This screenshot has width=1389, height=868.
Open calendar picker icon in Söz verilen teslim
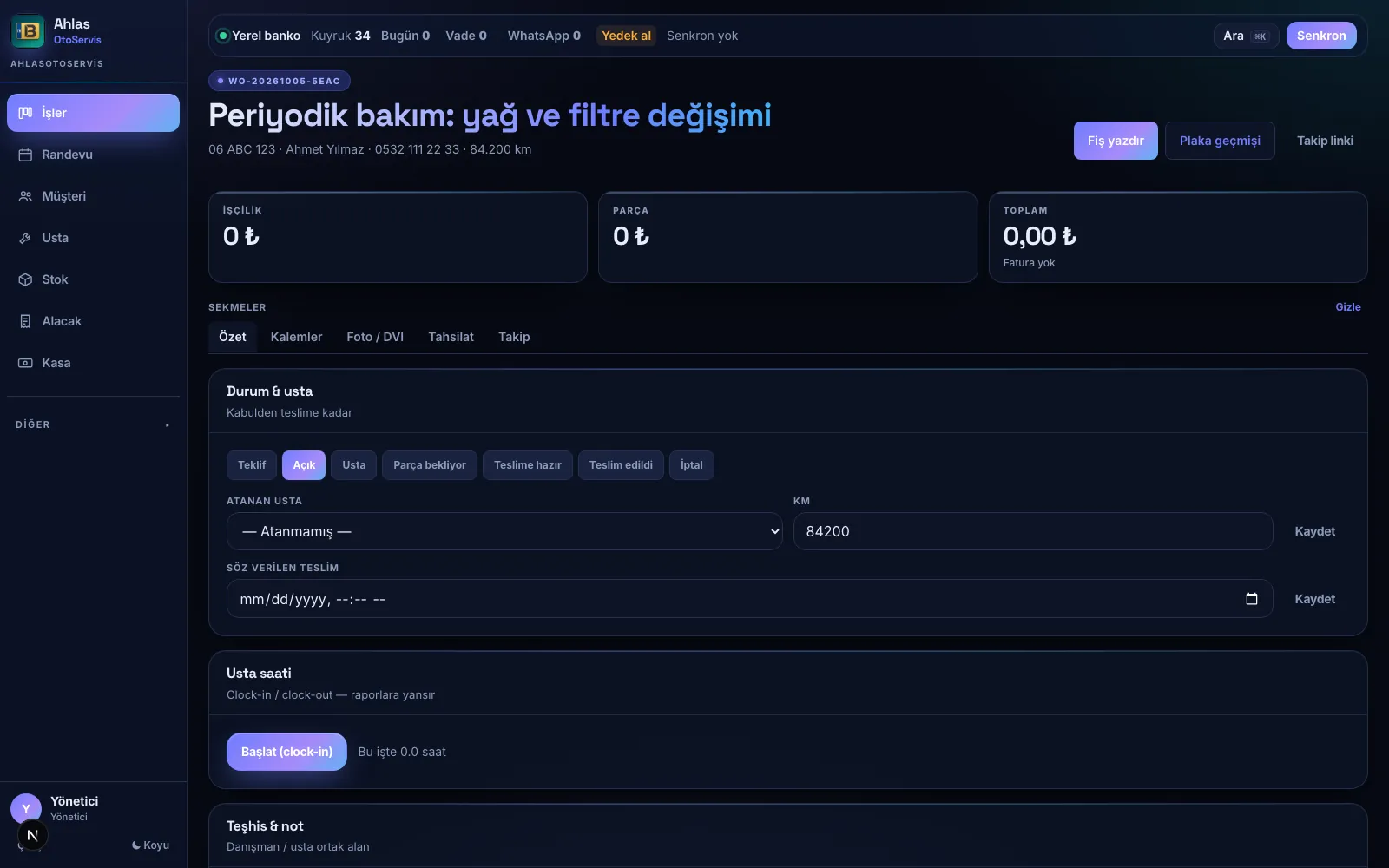[1251, 599]
